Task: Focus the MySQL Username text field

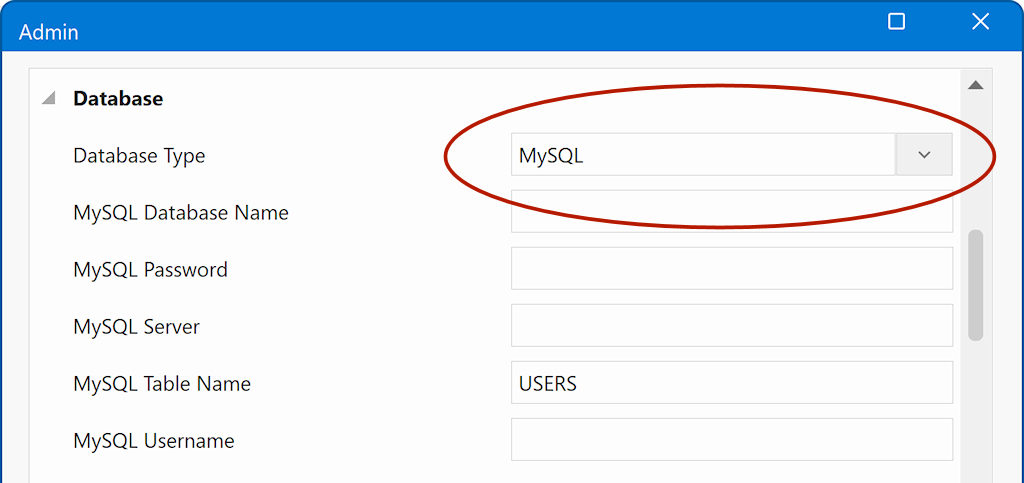Action: [x=731, y=440]
